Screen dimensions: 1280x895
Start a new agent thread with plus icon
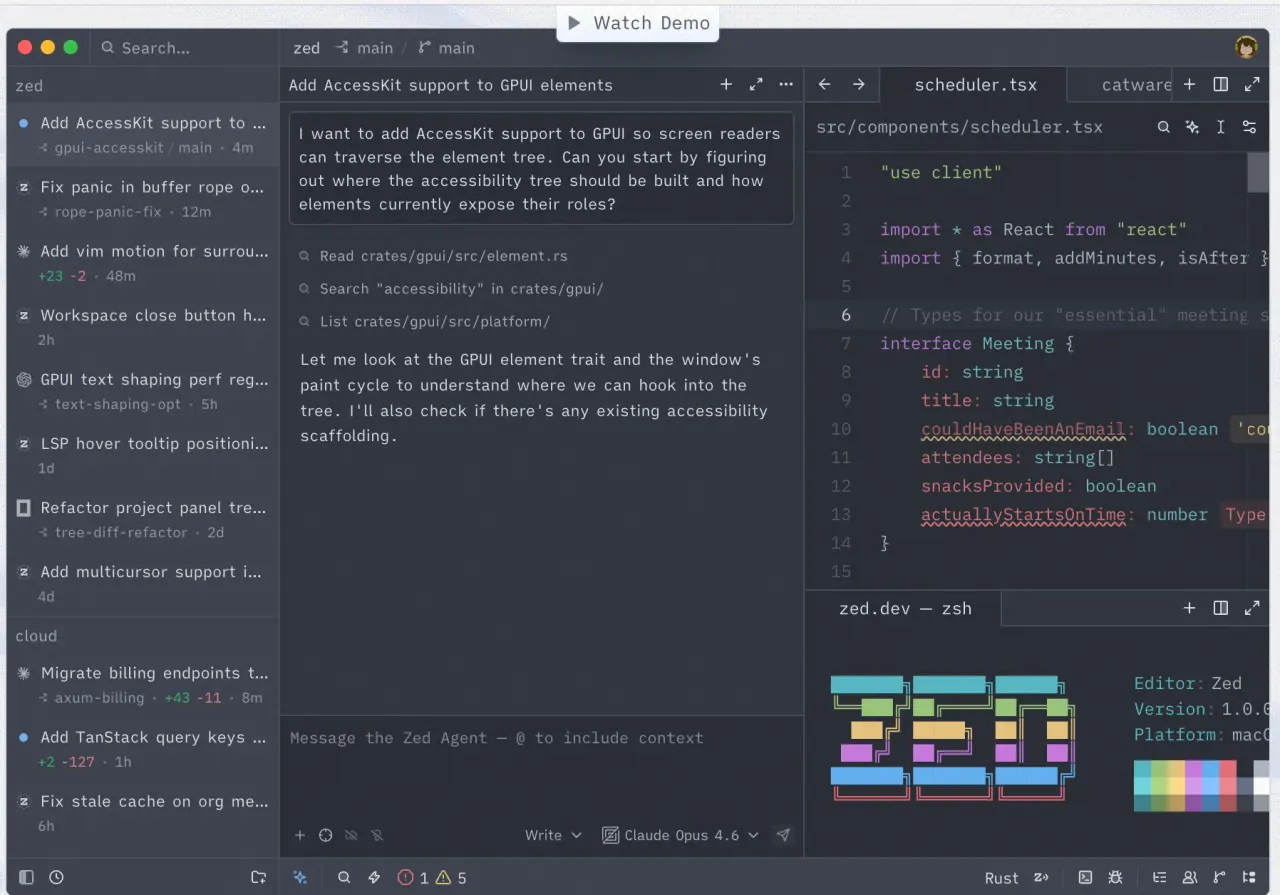726,85
